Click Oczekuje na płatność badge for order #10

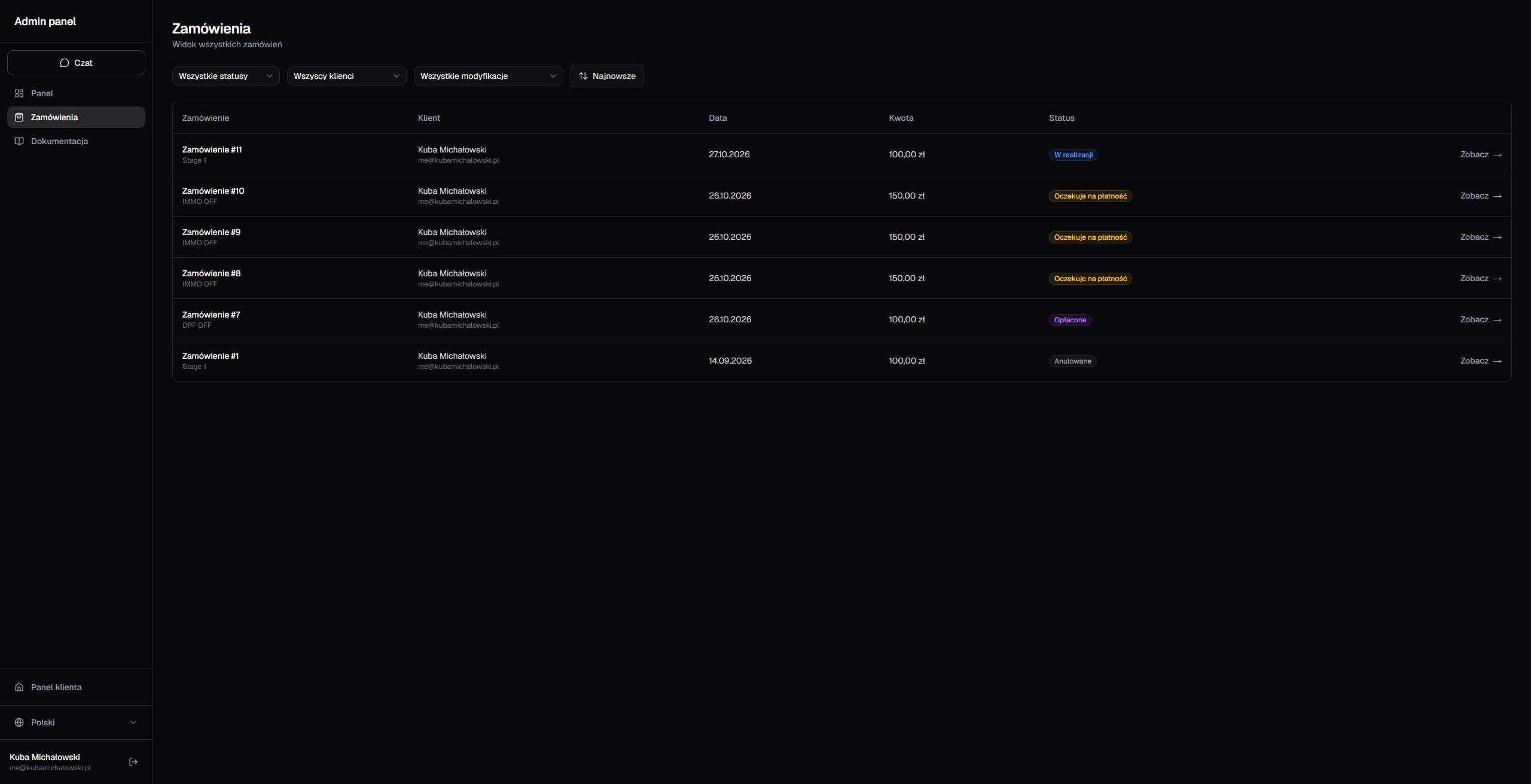[x=1090, y=196]
